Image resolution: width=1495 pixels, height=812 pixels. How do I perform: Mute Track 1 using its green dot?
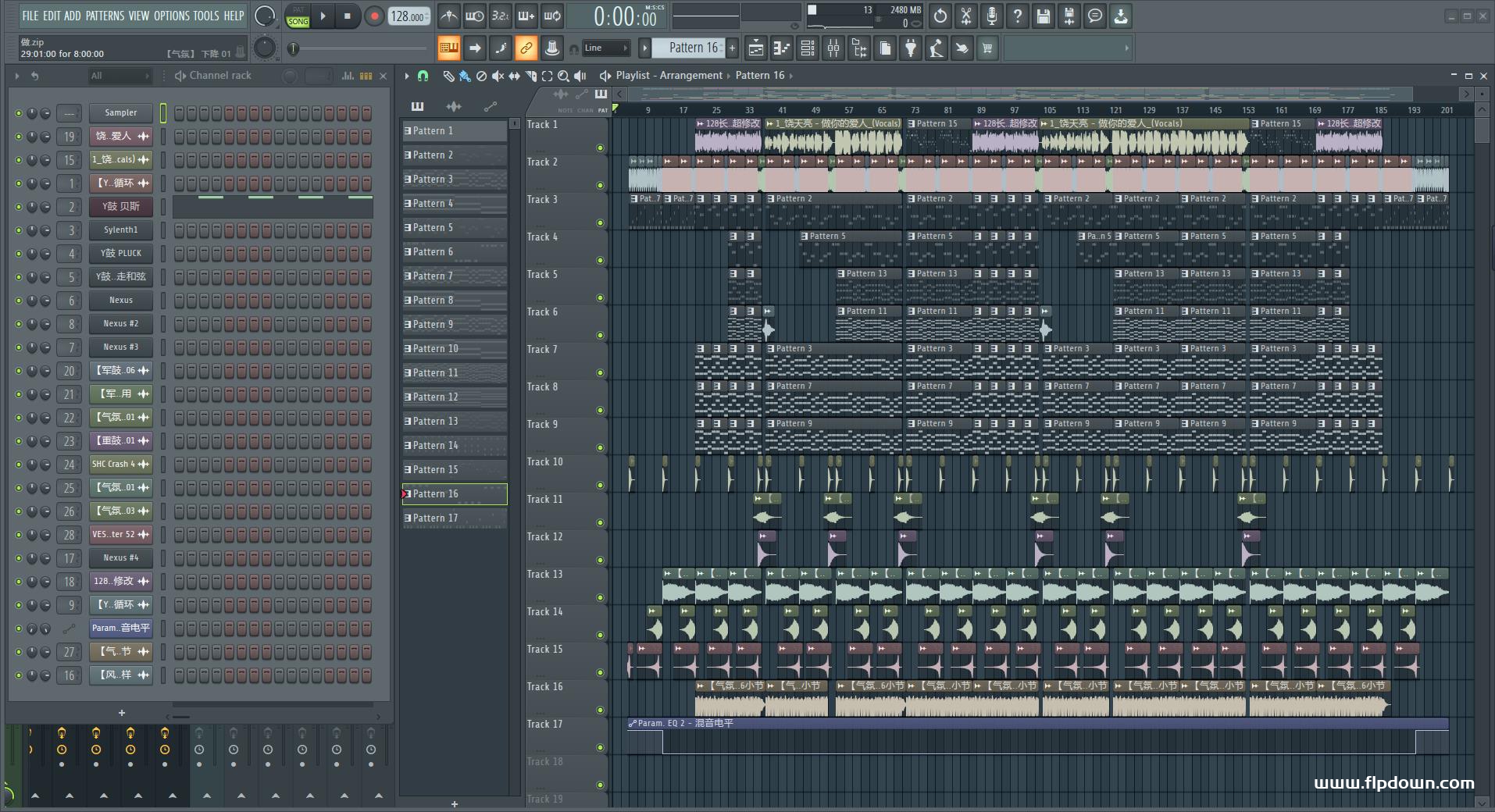(600, 148)
